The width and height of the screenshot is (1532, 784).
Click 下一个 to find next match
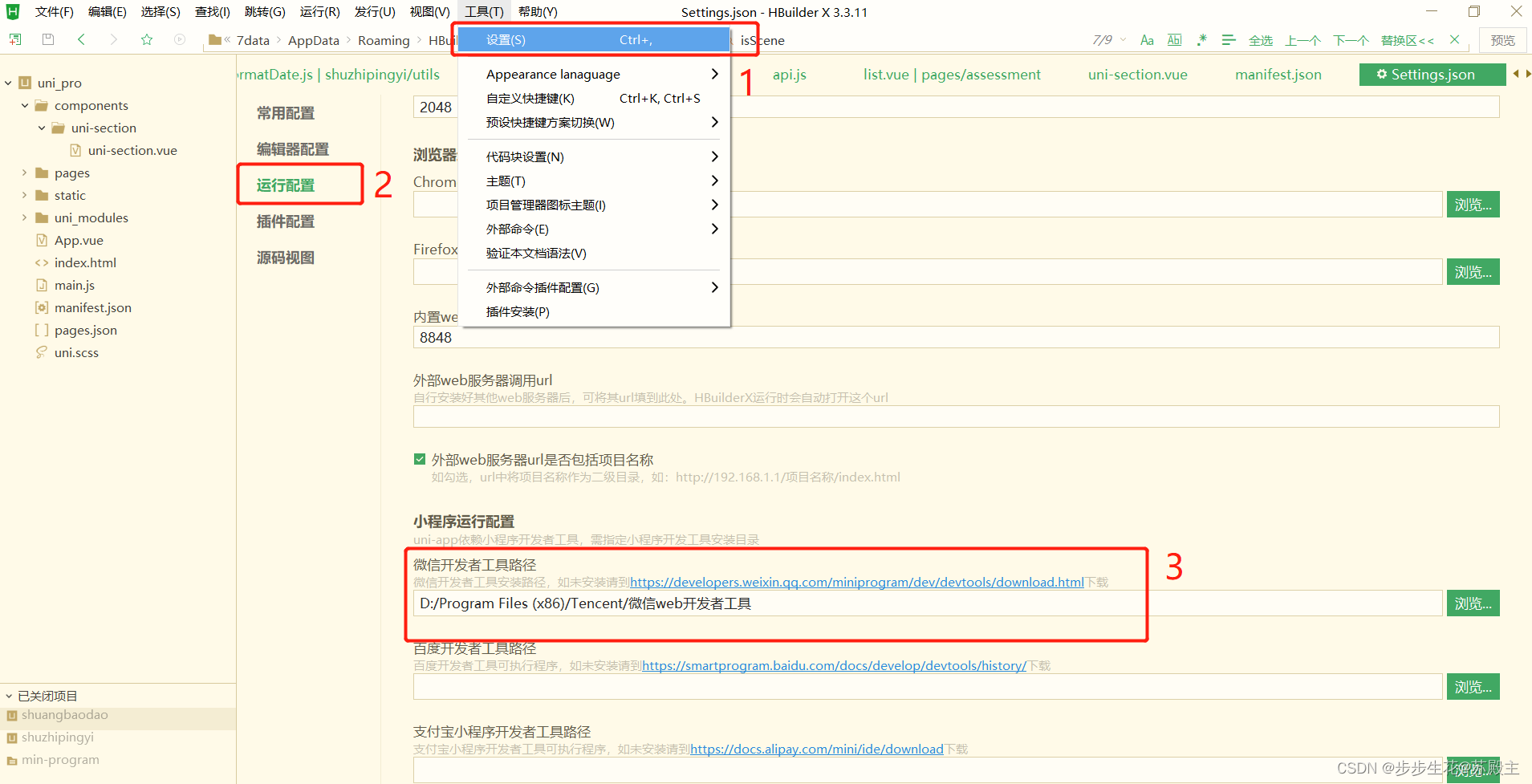coord(1351,40)
